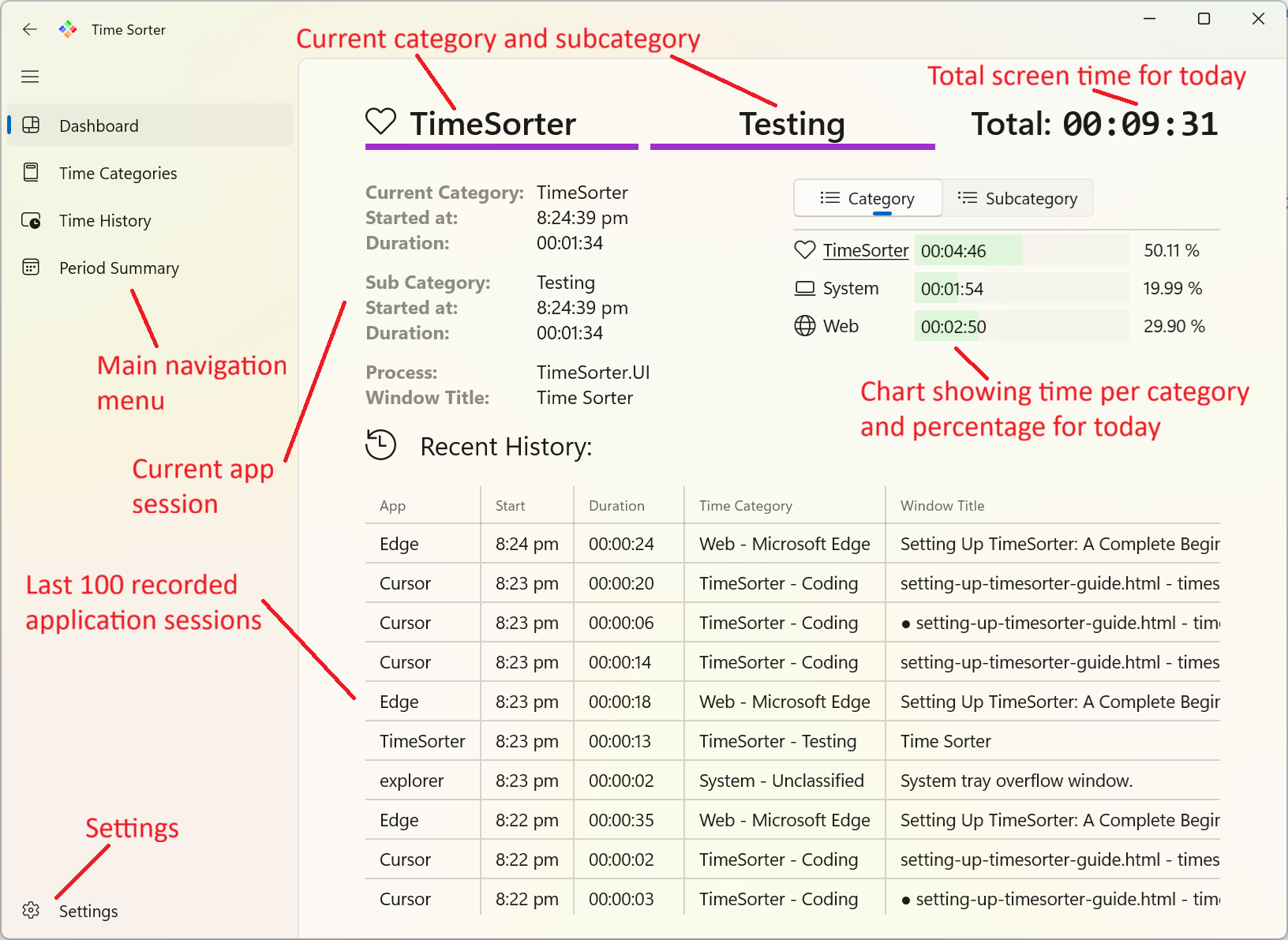Switch chart to Subcategory view
The width and height of the screenshot is (1288, 940).
[1019, 198]
